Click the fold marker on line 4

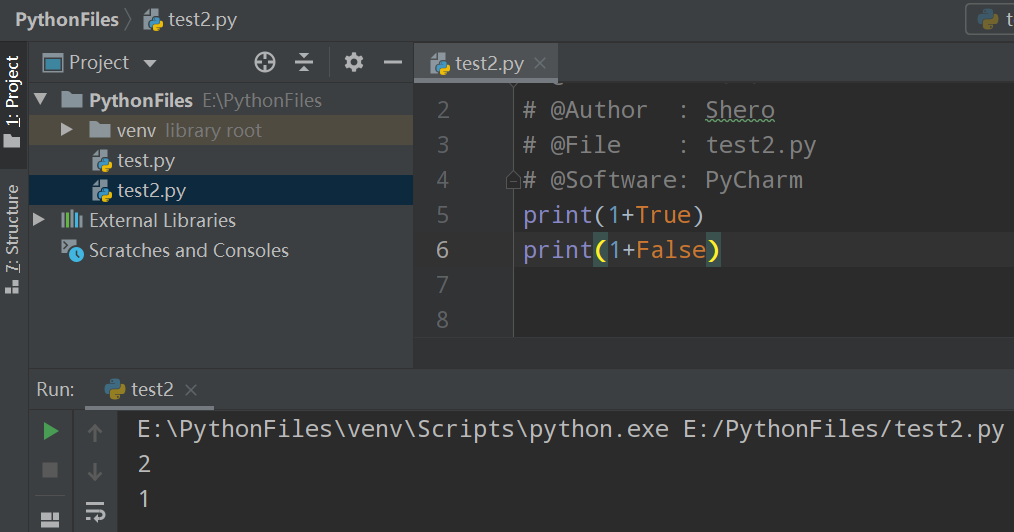tap(513, 180)
